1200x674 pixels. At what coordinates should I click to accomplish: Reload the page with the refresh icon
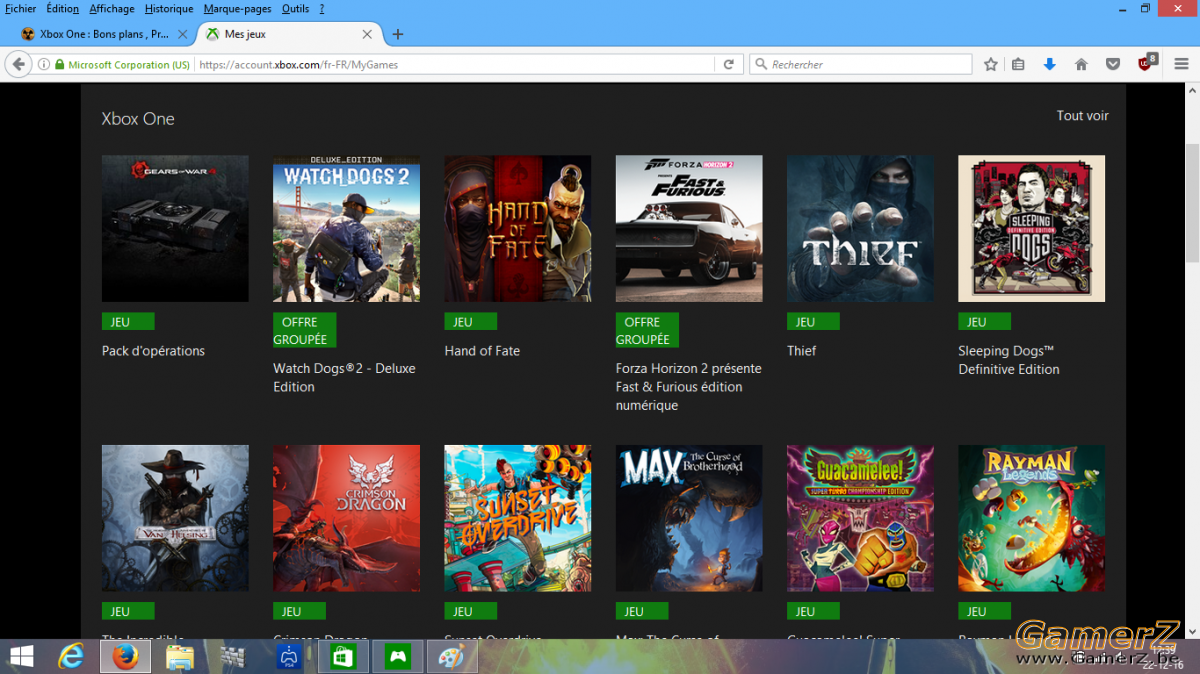click(729, 64)
